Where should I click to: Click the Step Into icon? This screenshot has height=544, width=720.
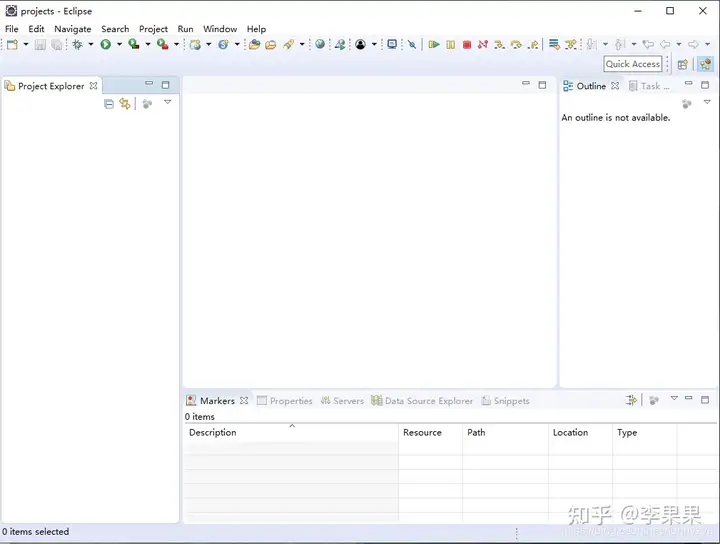pos(499,45)
